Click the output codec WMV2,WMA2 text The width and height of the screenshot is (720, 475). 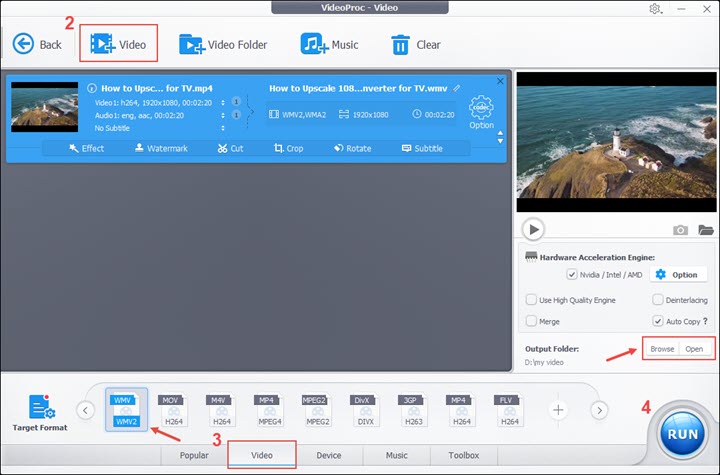tap(304, 115)
